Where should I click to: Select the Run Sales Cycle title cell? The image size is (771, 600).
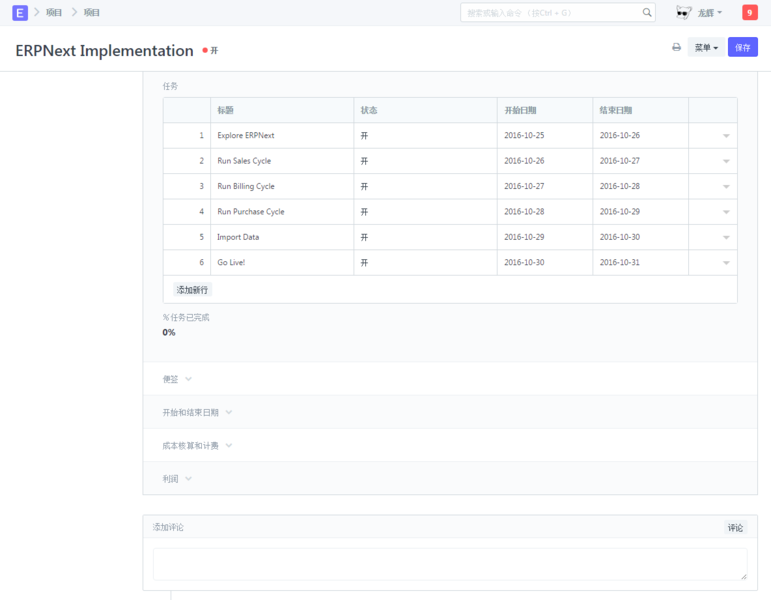coord(282,161)
